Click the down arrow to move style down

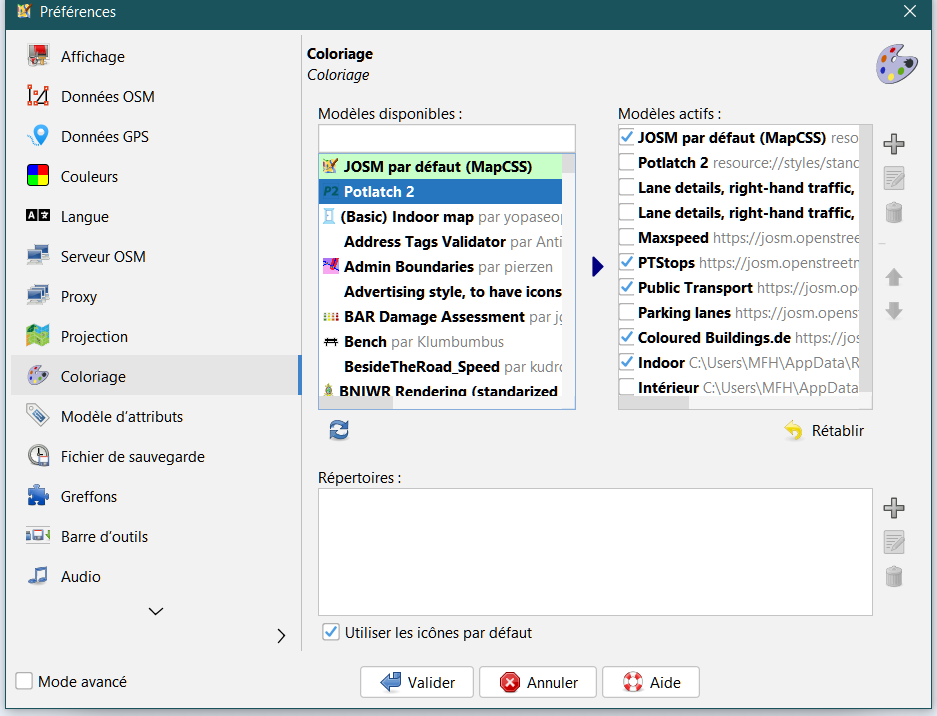[x=894, y=311]
